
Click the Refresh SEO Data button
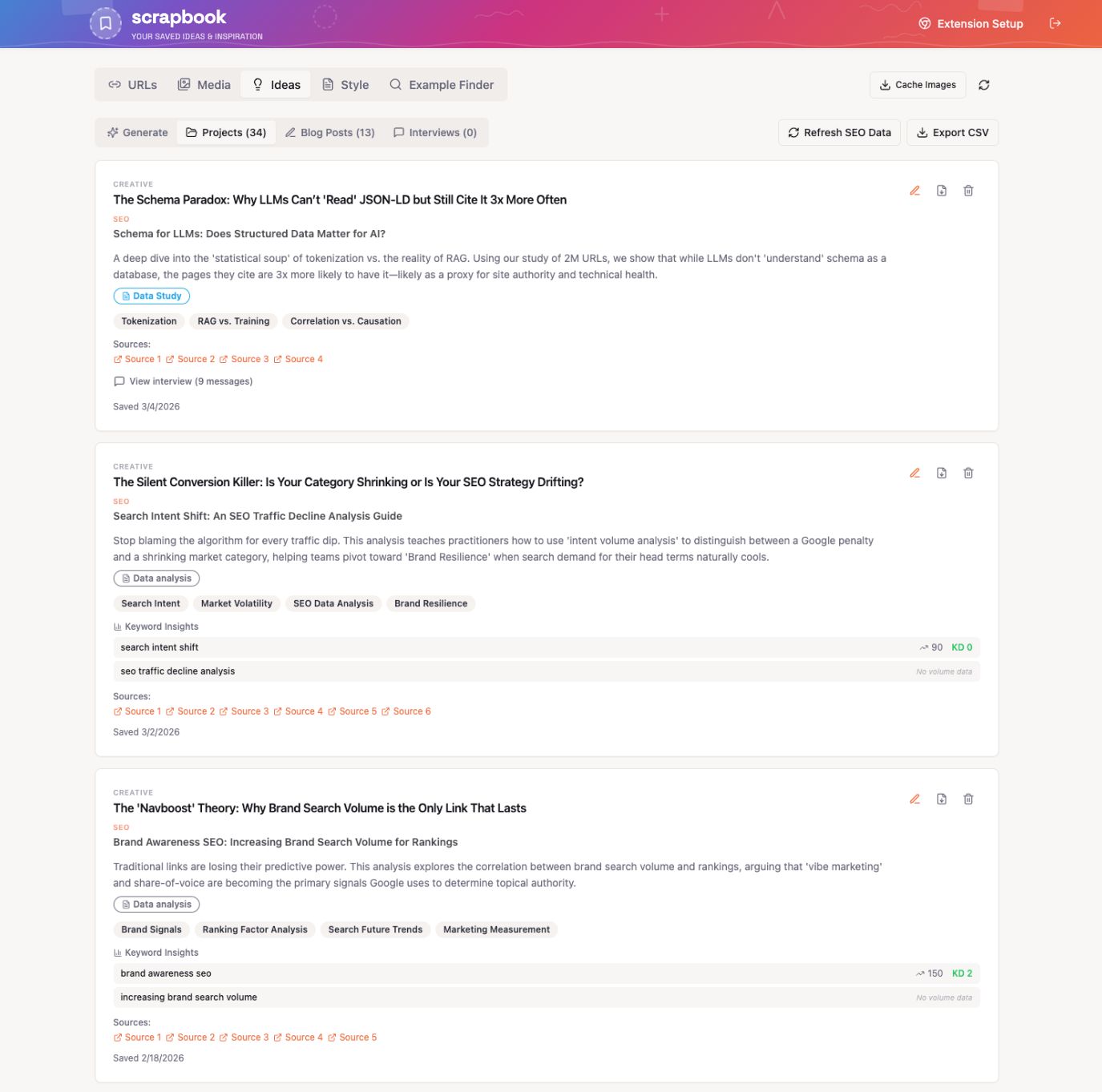838,132
